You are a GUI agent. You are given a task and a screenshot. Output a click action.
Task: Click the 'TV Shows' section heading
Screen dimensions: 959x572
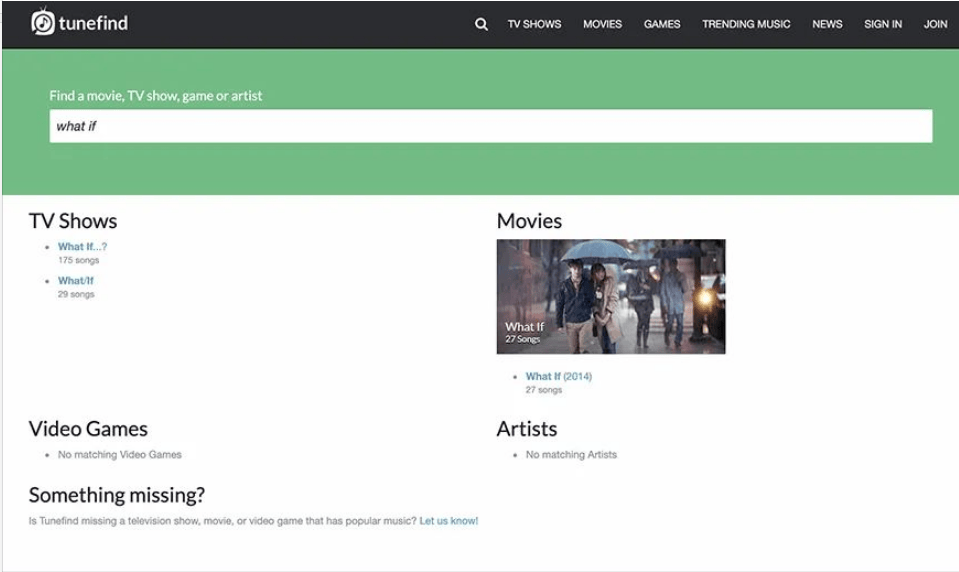tap(73, 221)
